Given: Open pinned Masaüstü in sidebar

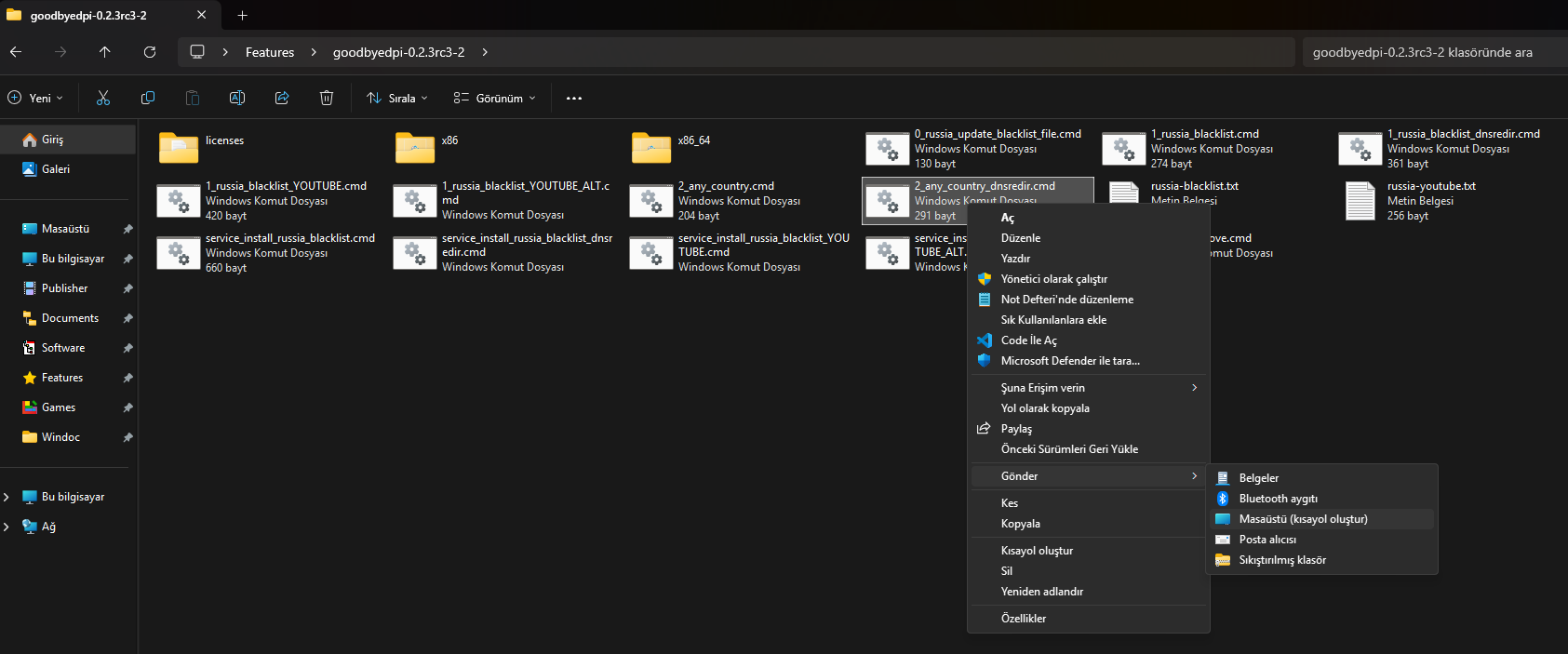Looking at the screenshot, I should tap(68, 229).
